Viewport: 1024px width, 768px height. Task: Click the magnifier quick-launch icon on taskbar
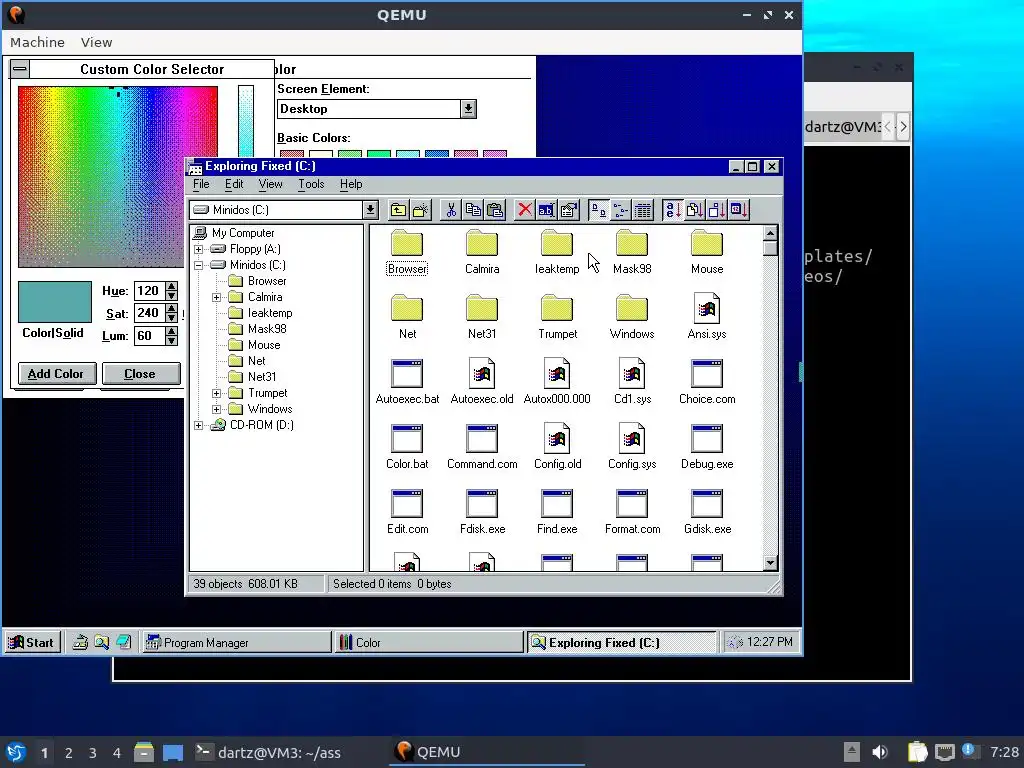pyautogui.click(x=101, y=642)
